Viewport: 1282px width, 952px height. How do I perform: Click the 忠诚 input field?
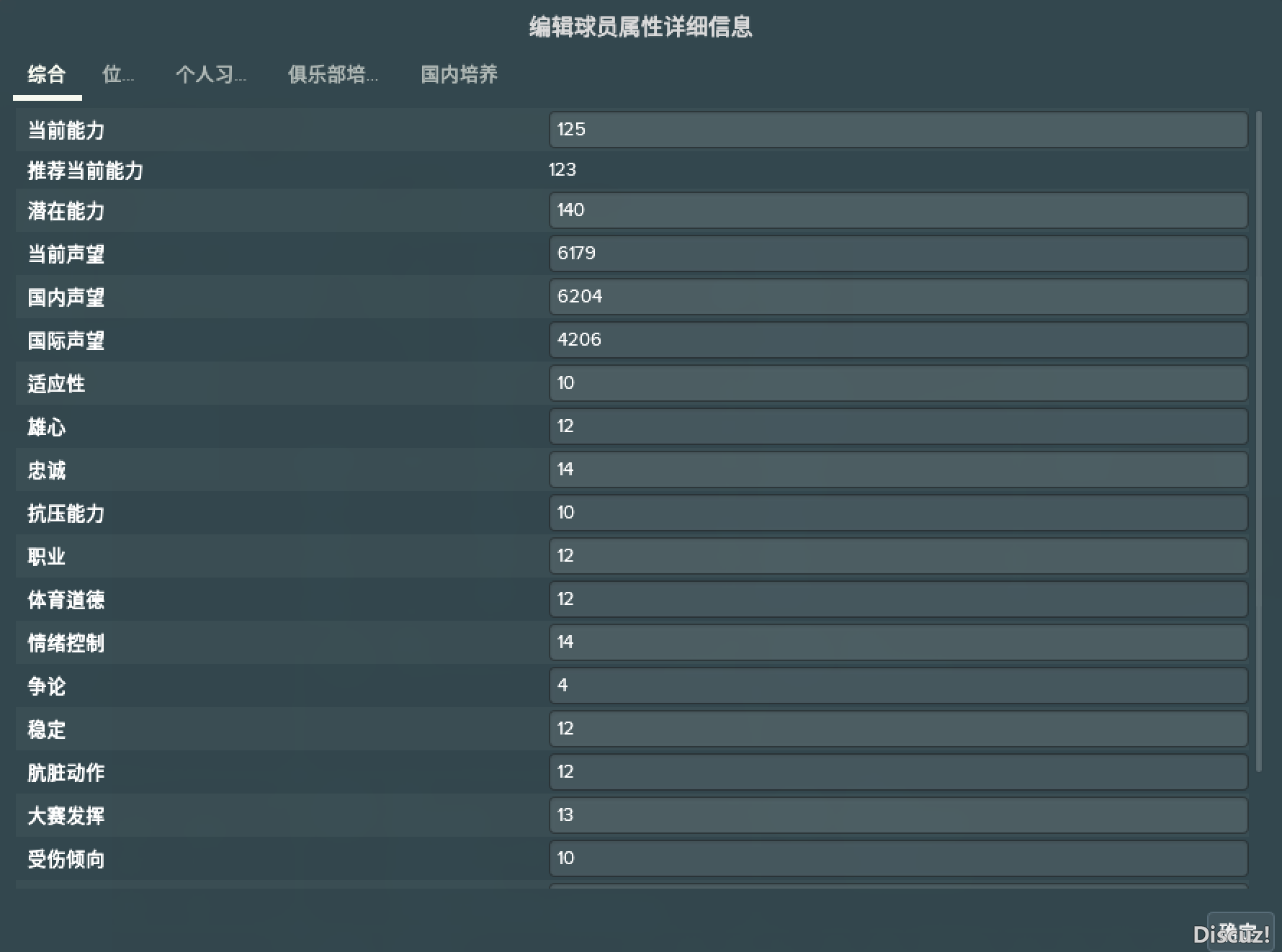pyautogui.click(x=897, y=470)
